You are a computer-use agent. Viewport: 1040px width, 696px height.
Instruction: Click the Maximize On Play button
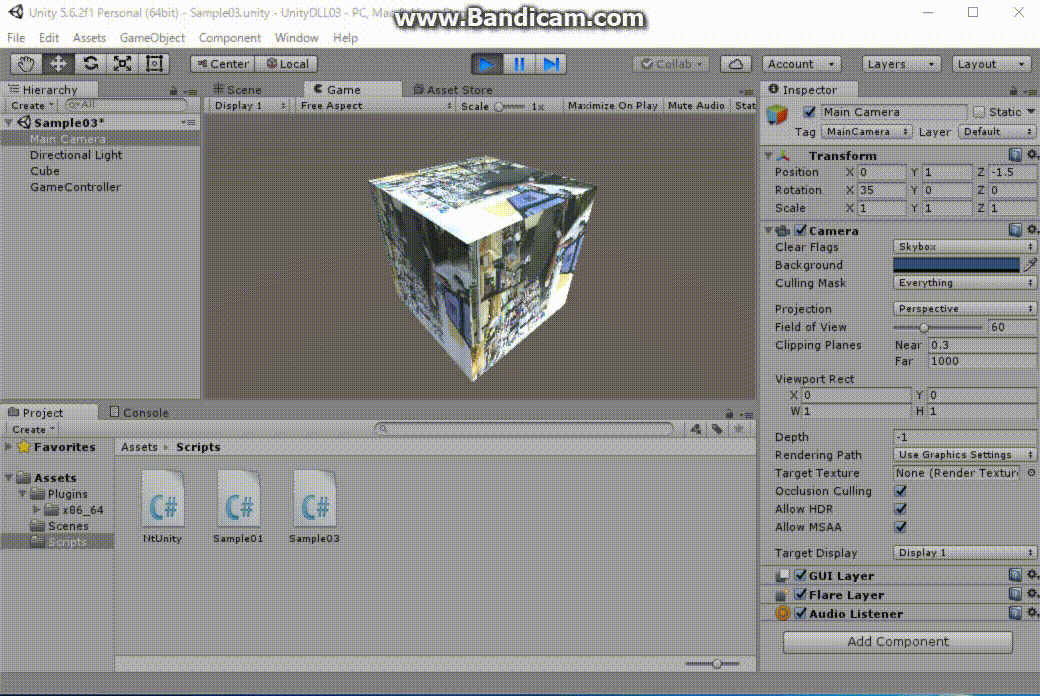pos(612,105)
